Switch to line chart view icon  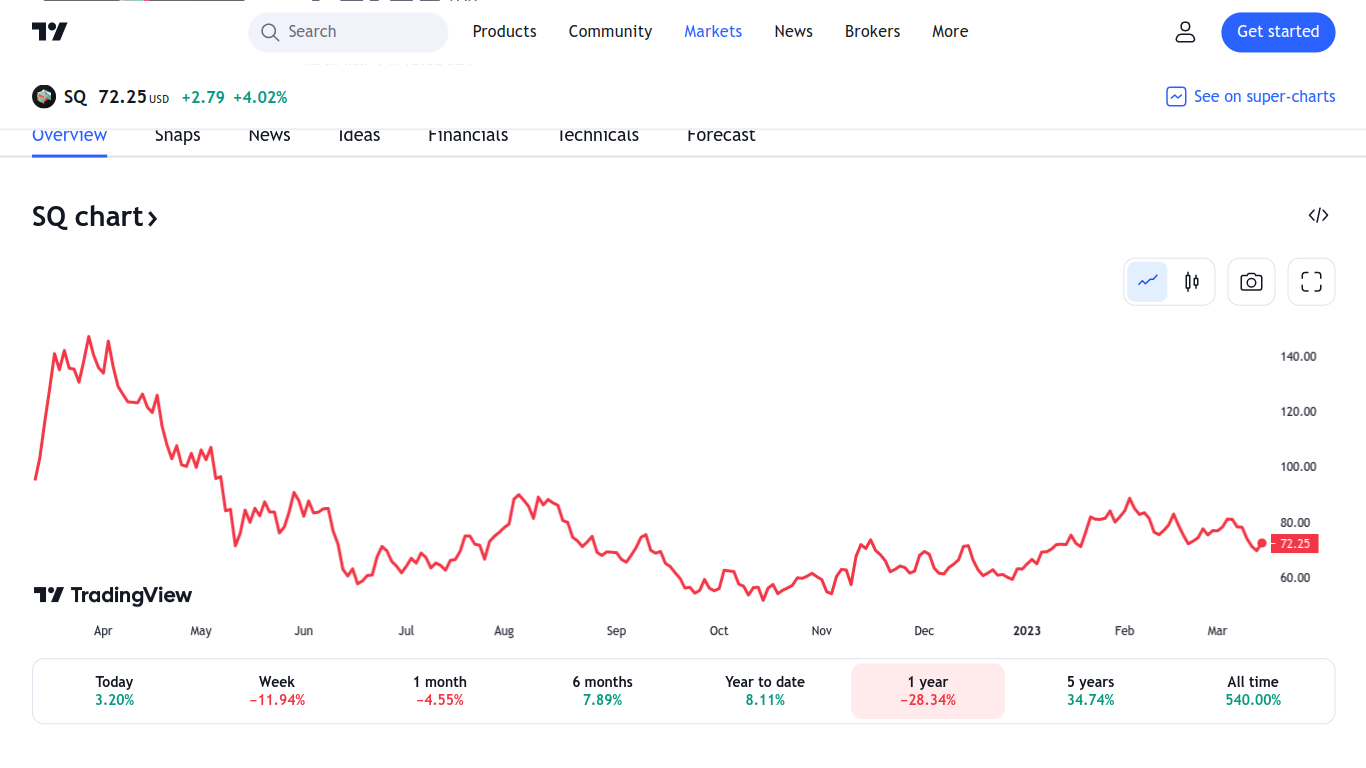tap(1147, 282)
